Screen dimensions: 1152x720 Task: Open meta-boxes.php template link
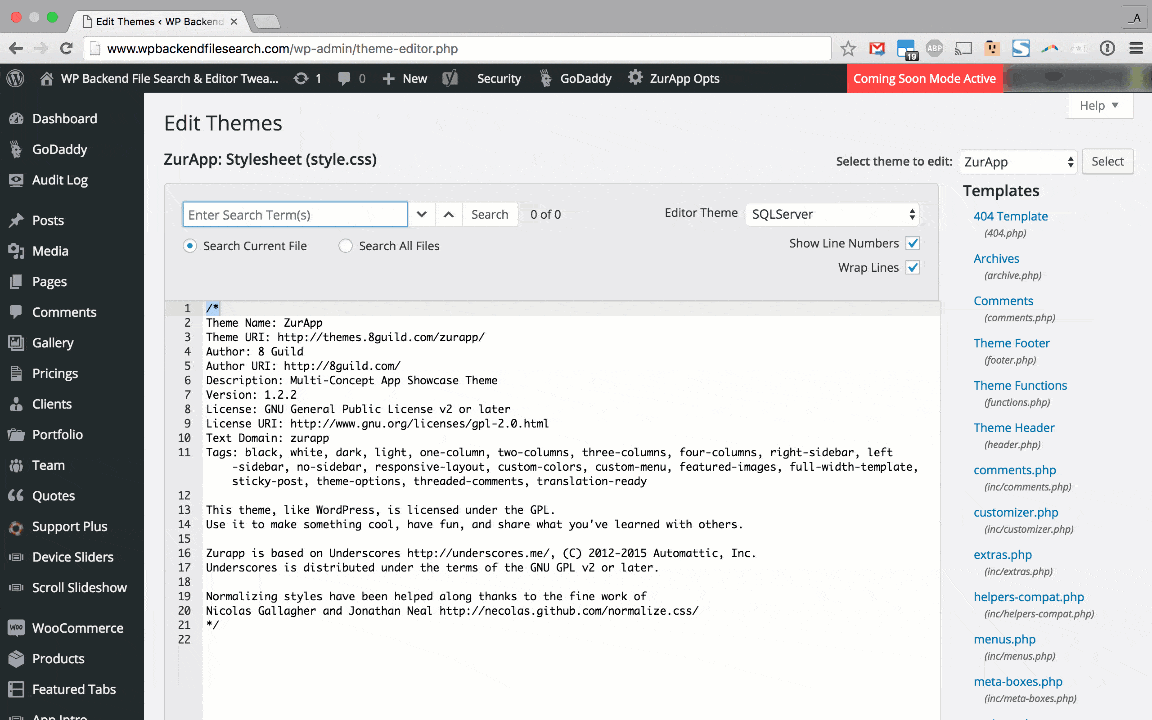point(1018,682)
